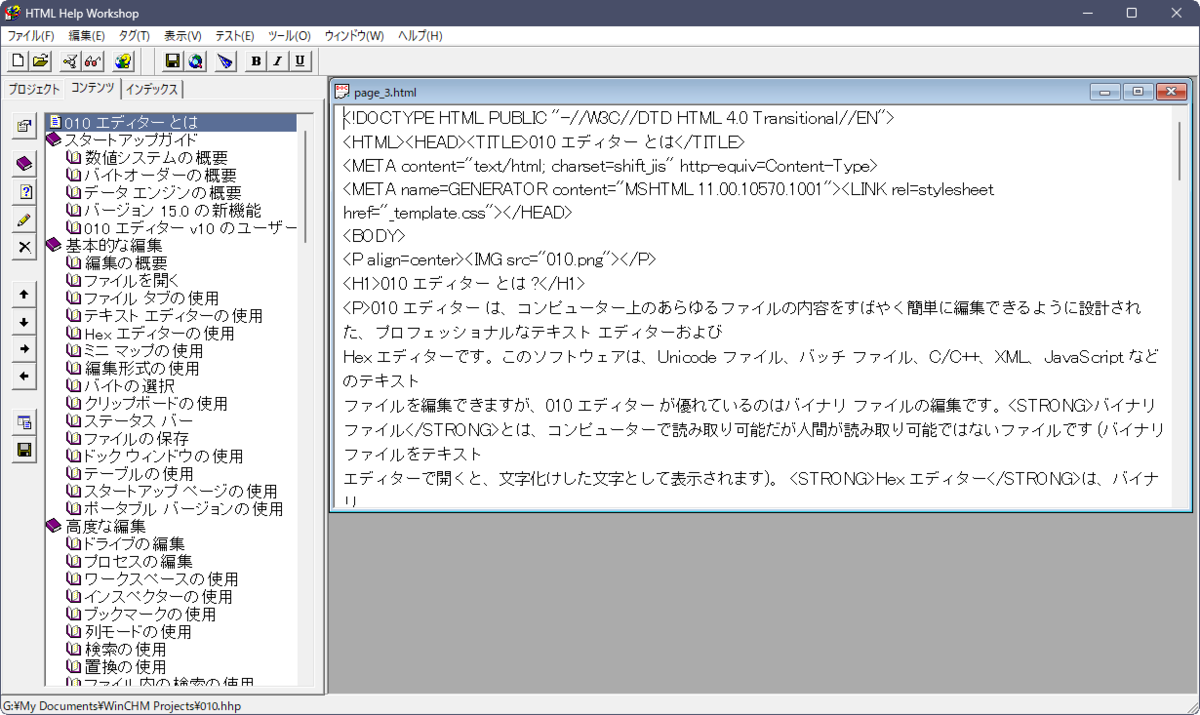The width and height of the screenshot is (1200, 715).
Task: Open the compiled file using the glasses icon
Action: pos(91,60)
